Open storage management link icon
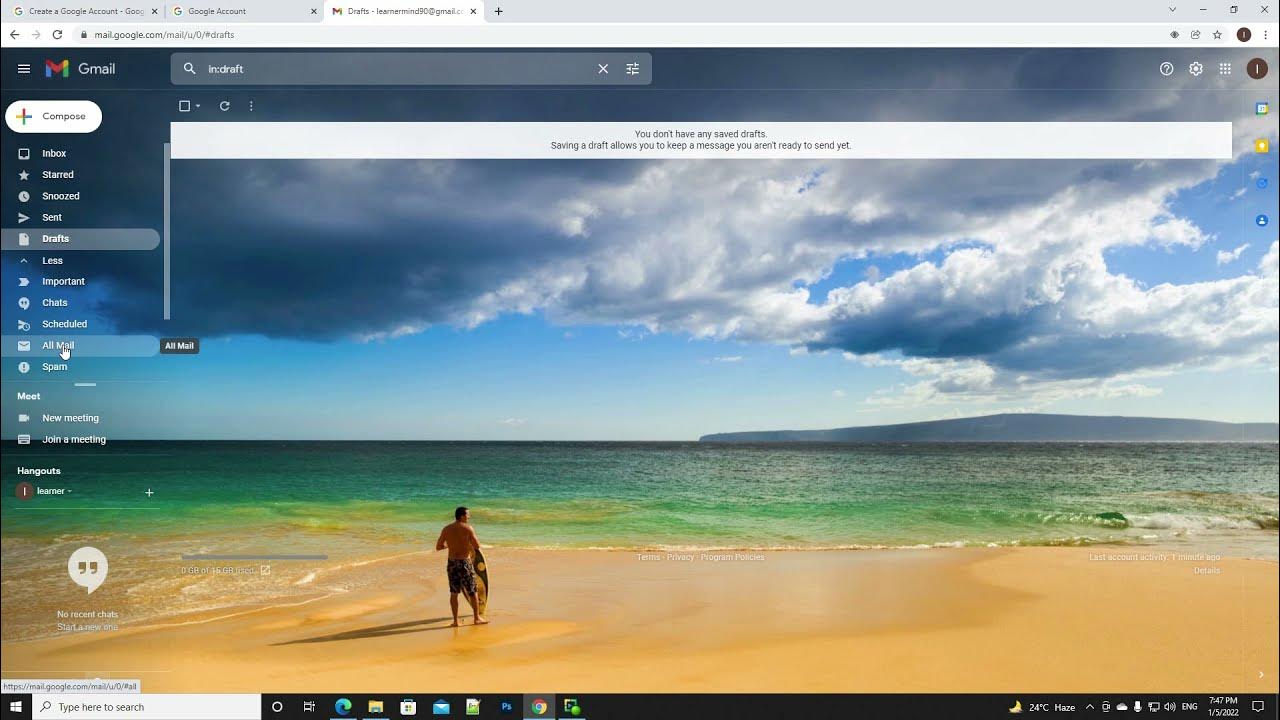Screen dimensions: 1280x720 tap(265, 570)
